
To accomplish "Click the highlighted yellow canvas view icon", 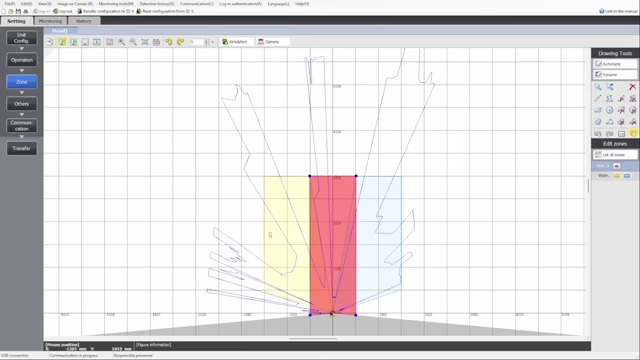I will coord(62,42).
